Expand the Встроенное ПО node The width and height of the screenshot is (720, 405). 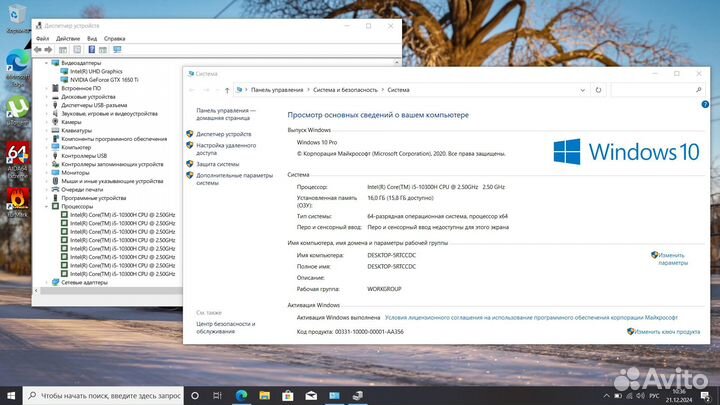point(46,88)
